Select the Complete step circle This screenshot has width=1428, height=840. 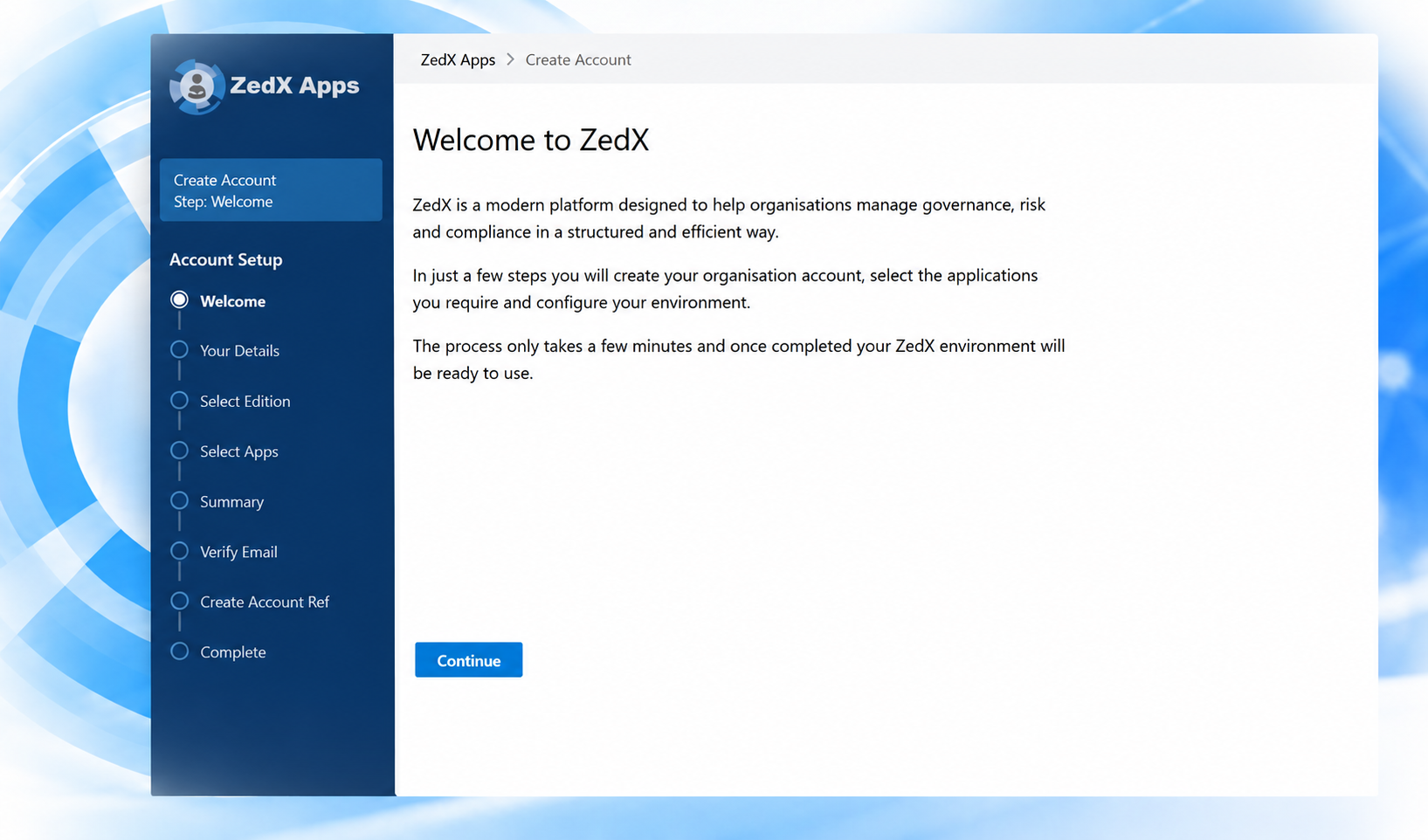click(x=179, y=651)
